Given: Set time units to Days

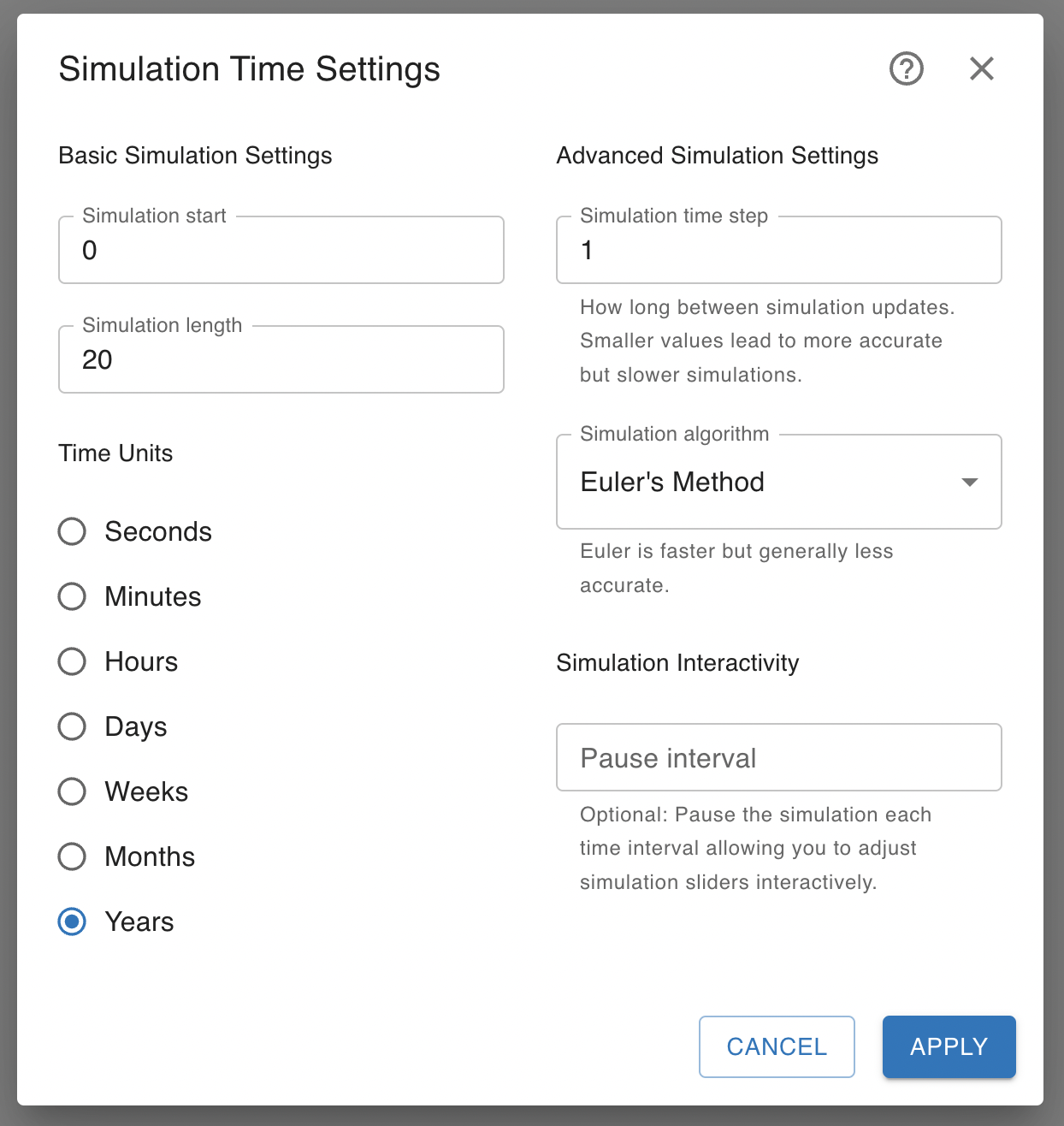Looking at the screenshot, I should click(72, 726).
